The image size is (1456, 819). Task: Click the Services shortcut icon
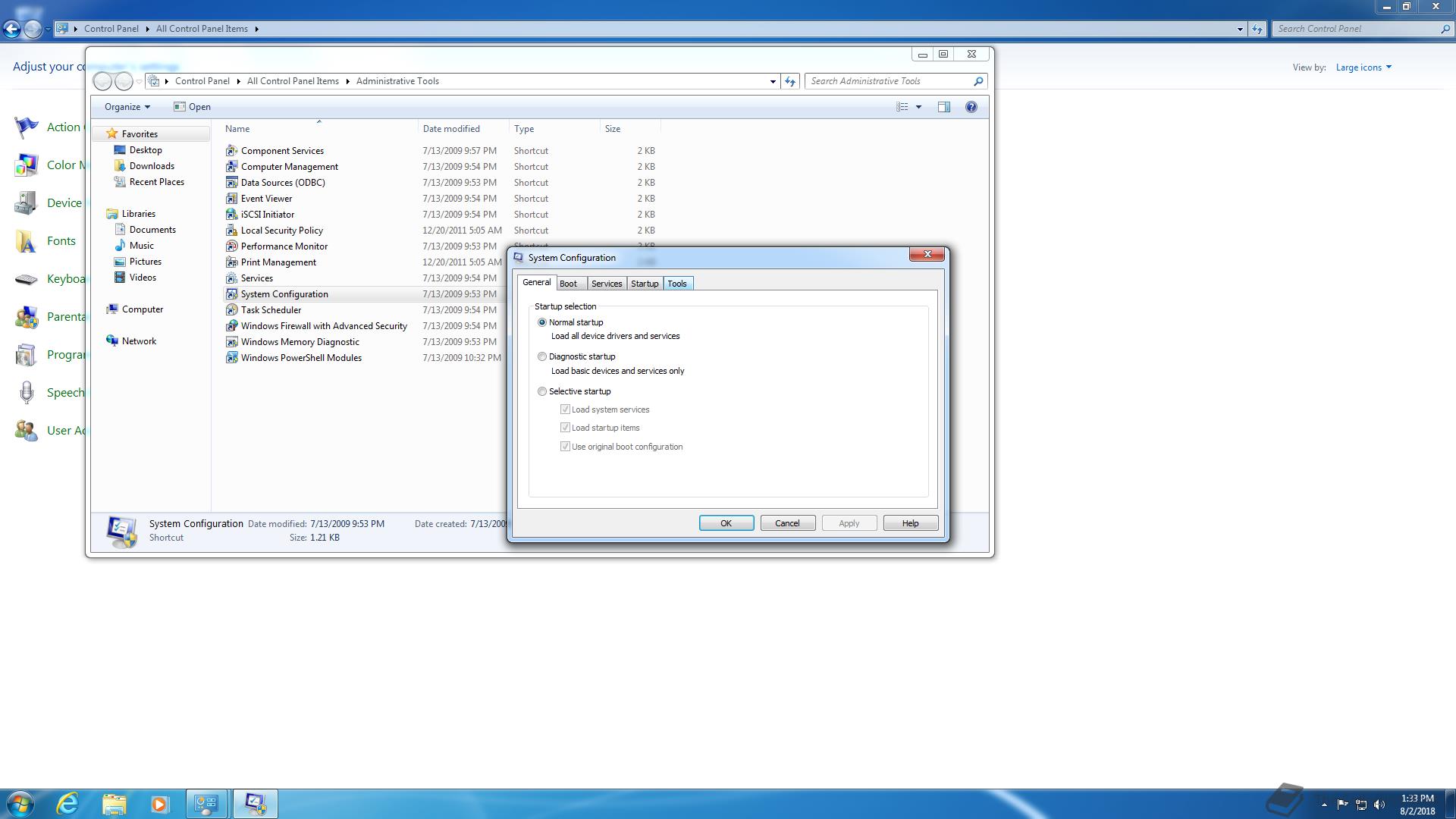(x=231, y=278)
